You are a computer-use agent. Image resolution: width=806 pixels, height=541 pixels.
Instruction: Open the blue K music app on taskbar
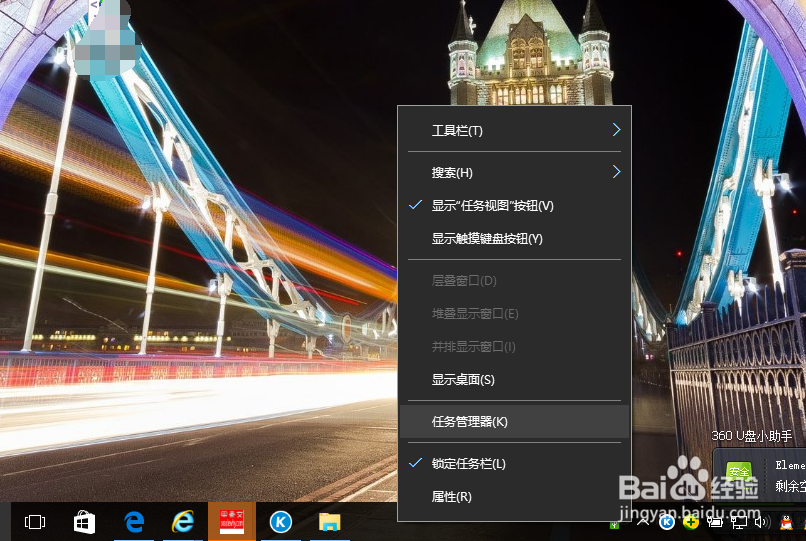281,522
